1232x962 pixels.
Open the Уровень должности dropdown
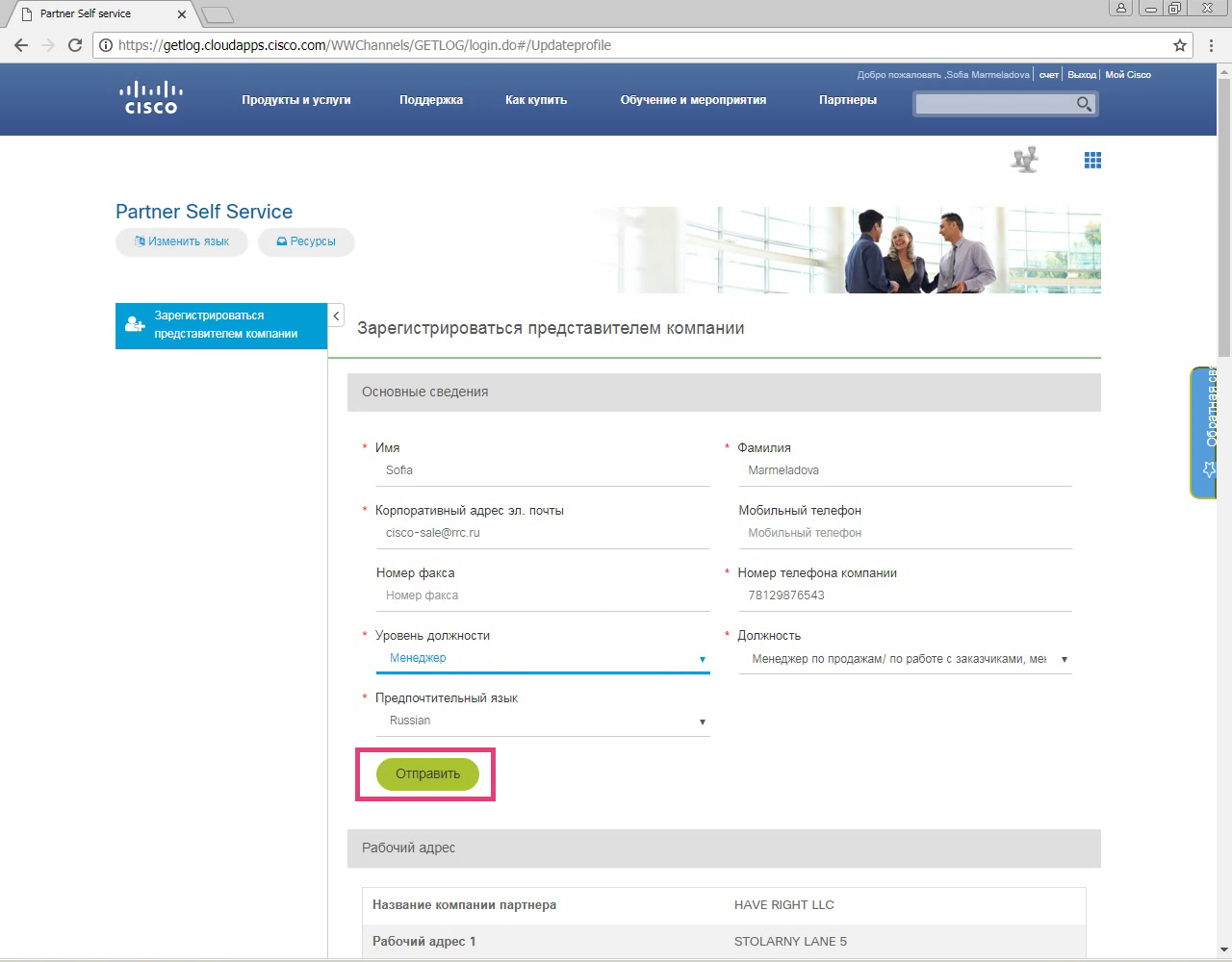tap(543, 659)
